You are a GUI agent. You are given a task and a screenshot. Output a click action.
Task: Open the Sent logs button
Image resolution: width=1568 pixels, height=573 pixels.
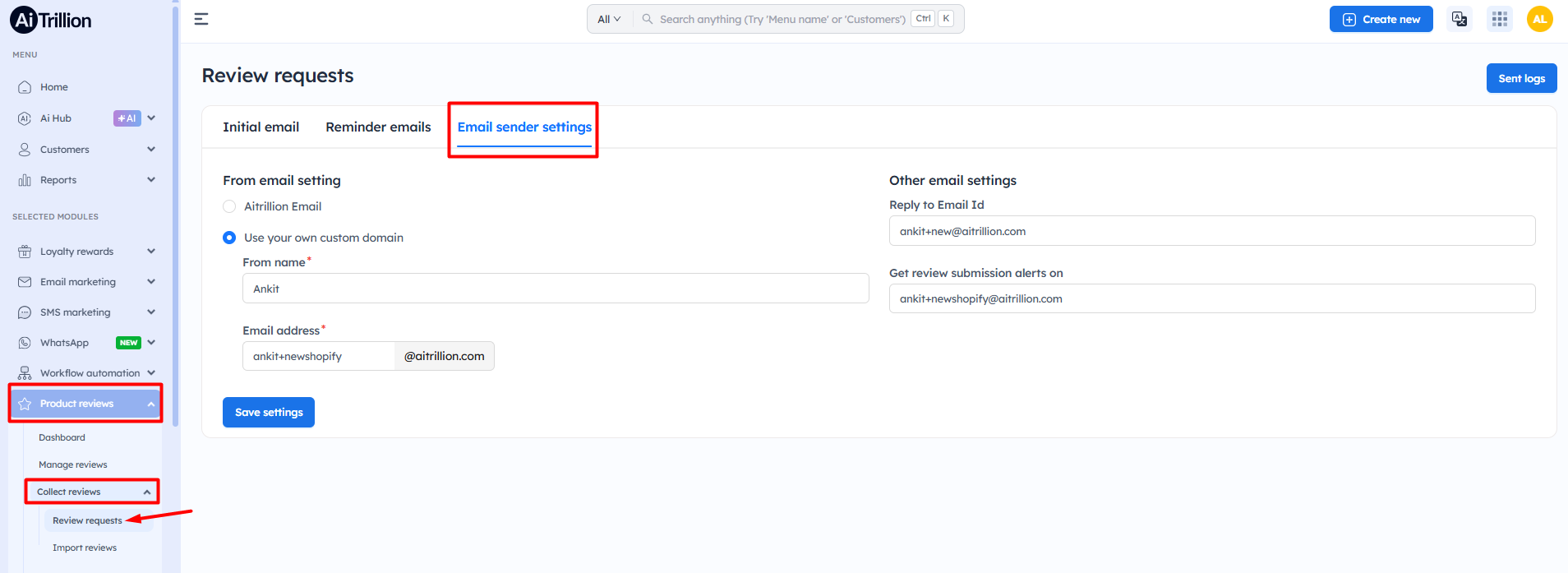click(1521, 78)
